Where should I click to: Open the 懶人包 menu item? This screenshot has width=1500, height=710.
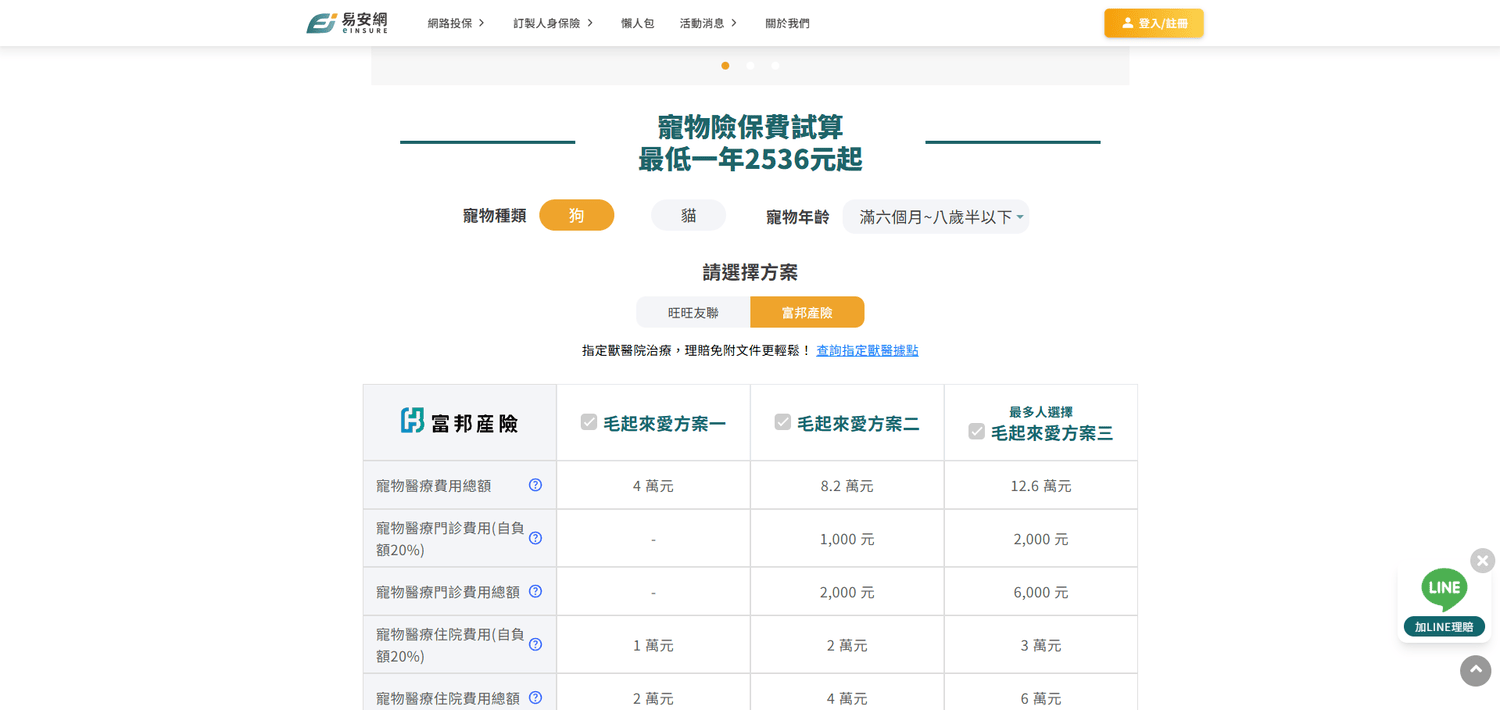[637, 23]
